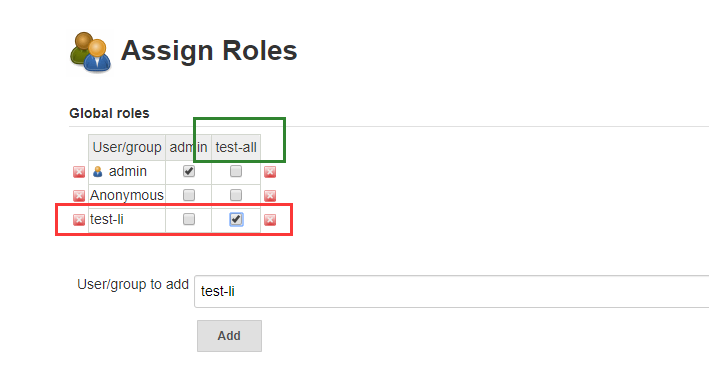This screenshot has height=367, width=709.
Task: Click right-side red X in Anonymous row
Action: tap(270, 196)
